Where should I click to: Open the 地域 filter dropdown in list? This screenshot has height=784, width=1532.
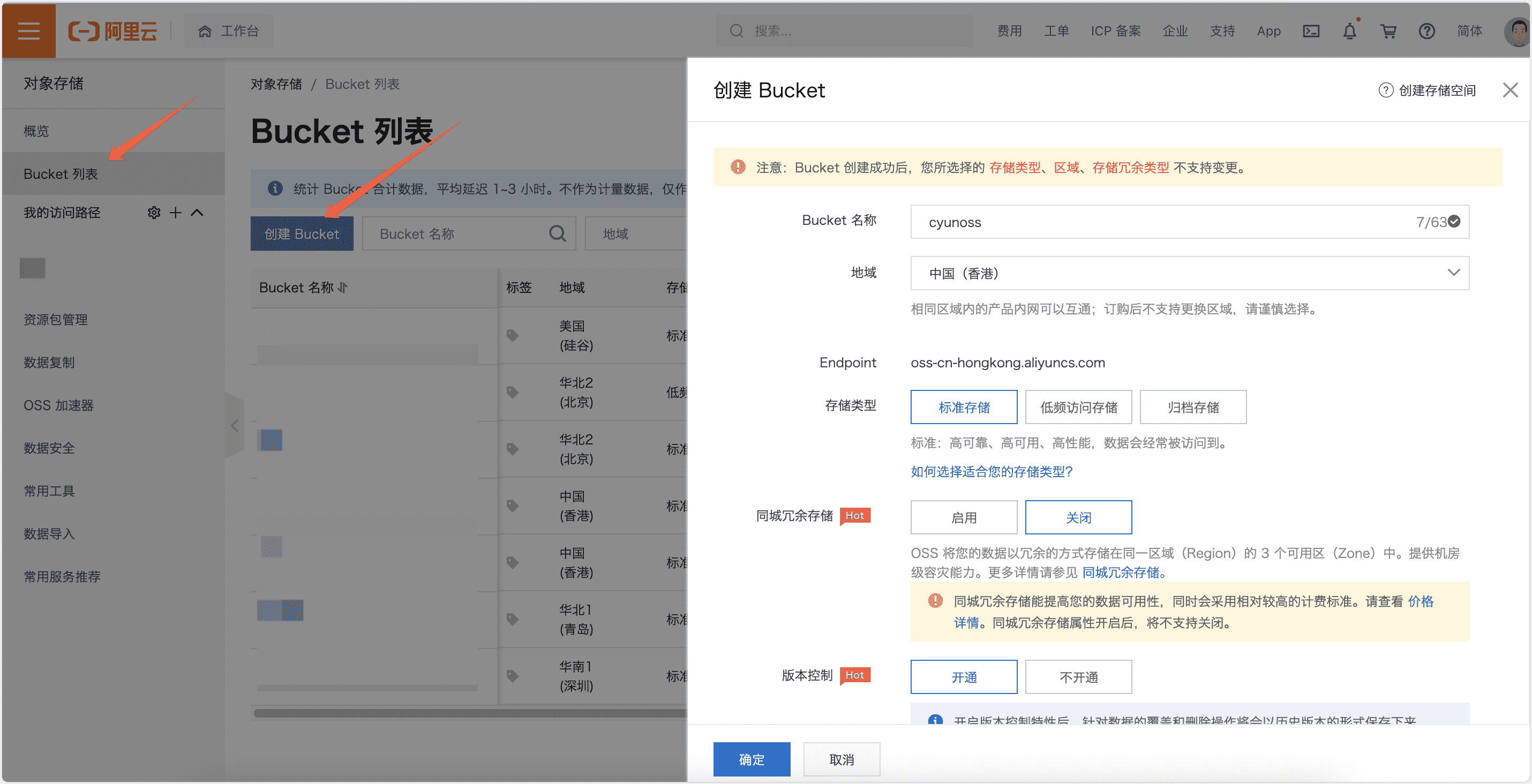(x=636, y=233)
